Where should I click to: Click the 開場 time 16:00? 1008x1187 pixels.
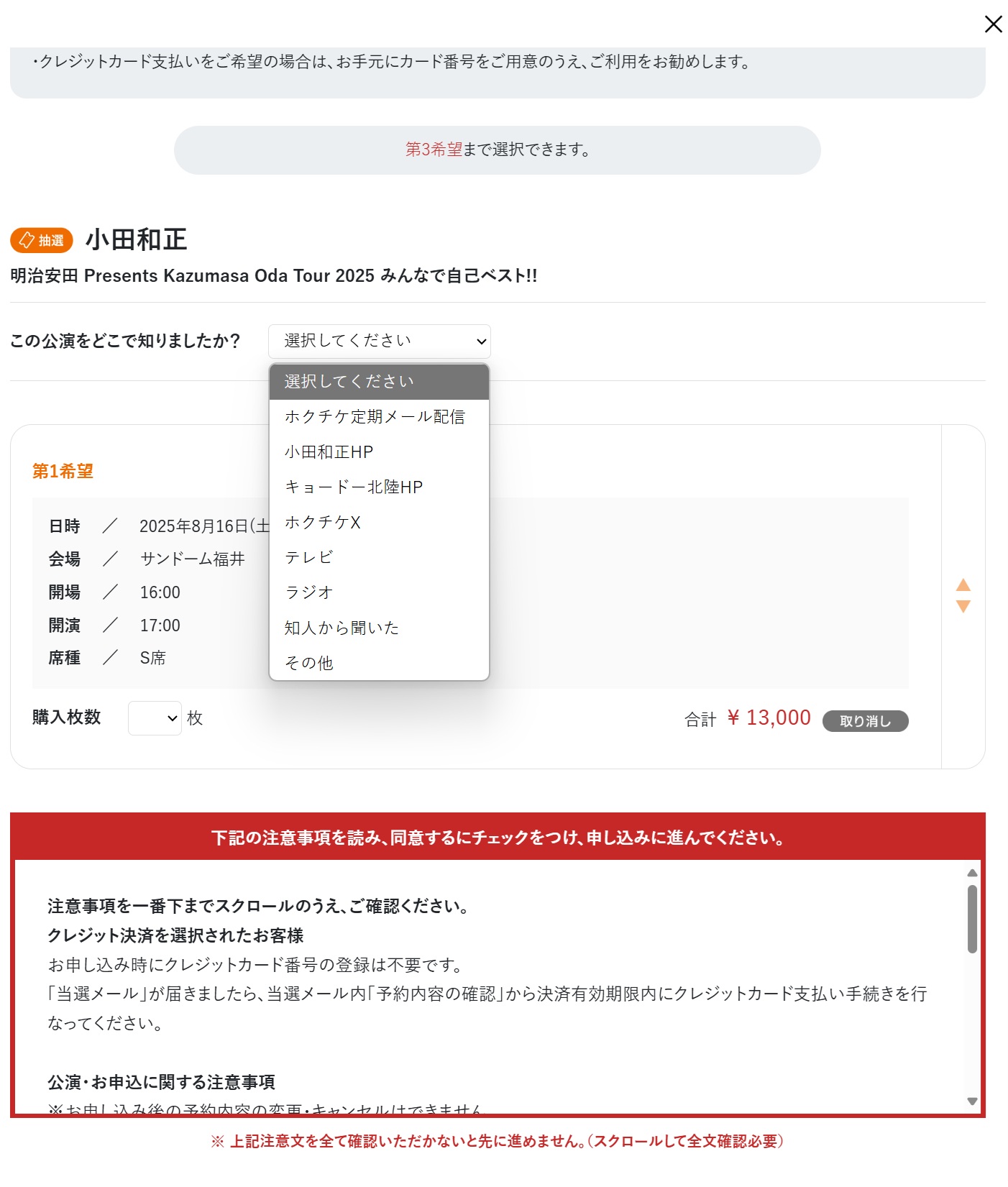(x=160, y=592)
